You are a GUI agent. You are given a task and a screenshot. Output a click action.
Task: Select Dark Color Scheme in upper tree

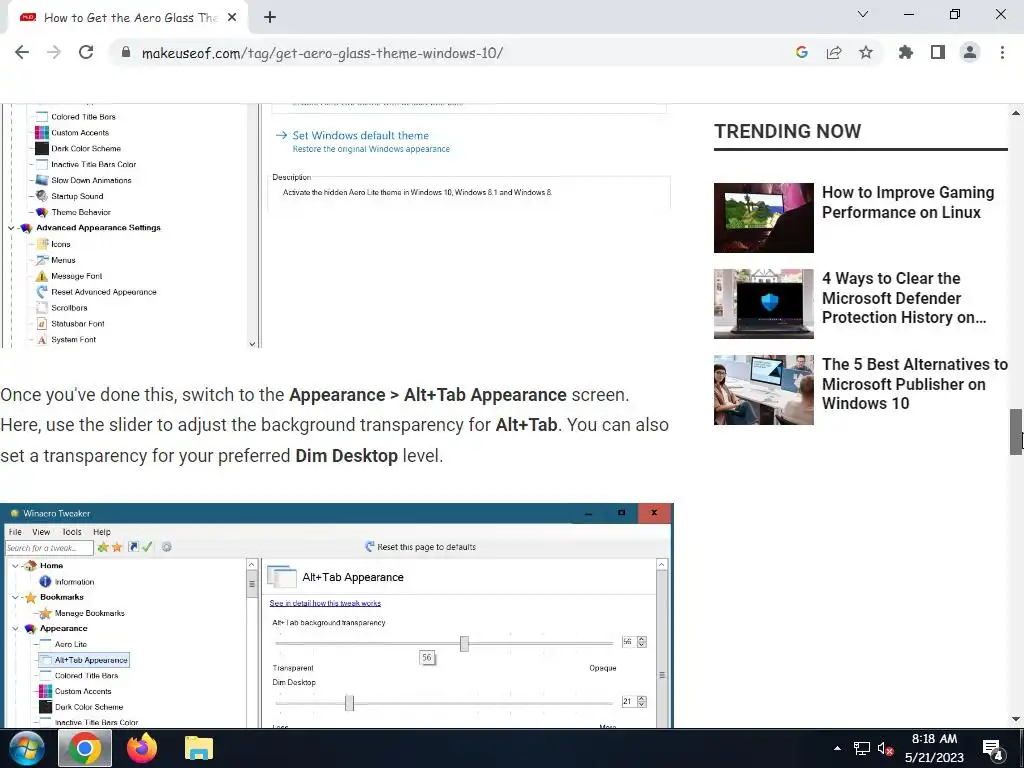pyautogui.click(x=86, y=148)
